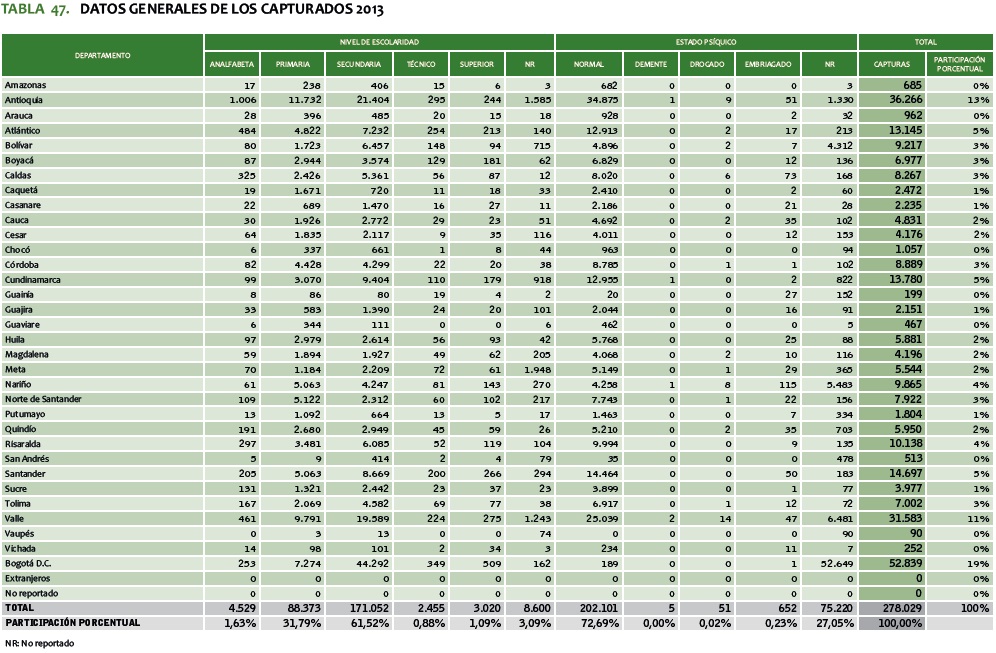The height and width of the screenshot is (653, 996).
Task: Click the DEPARTAMENTO column header
Action: (103, 55)
